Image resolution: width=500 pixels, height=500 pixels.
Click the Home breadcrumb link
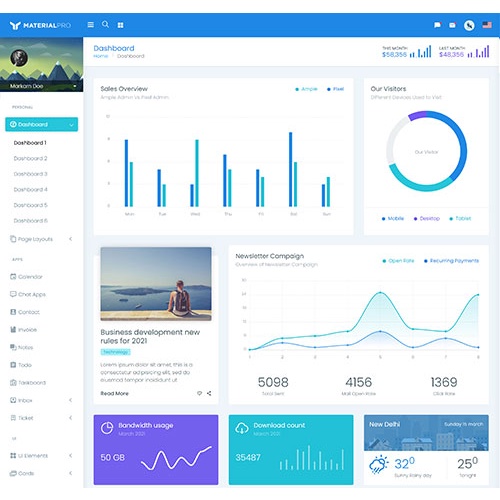tap(101, 56)
